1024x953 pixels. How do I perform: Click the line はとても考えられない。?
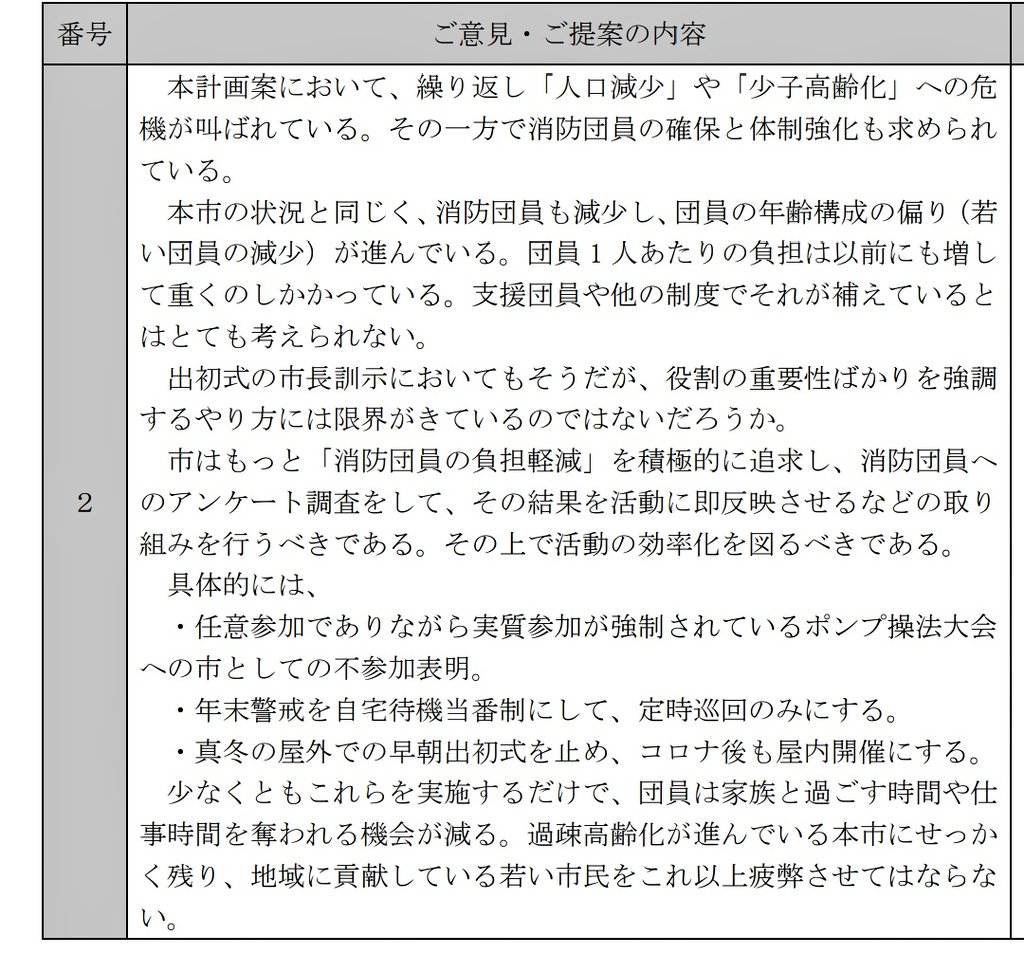pyautogui.click(x=285, y=337)
